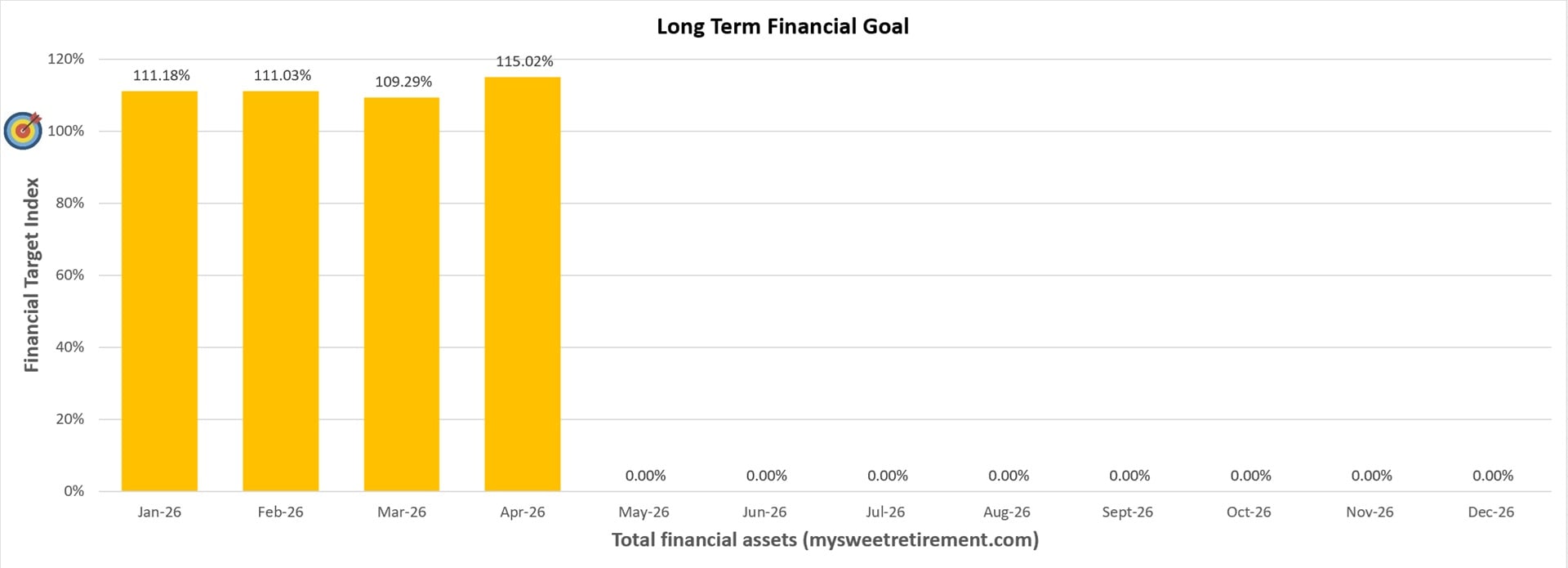Select the Sept-26 axis label

click(1127, 512)
